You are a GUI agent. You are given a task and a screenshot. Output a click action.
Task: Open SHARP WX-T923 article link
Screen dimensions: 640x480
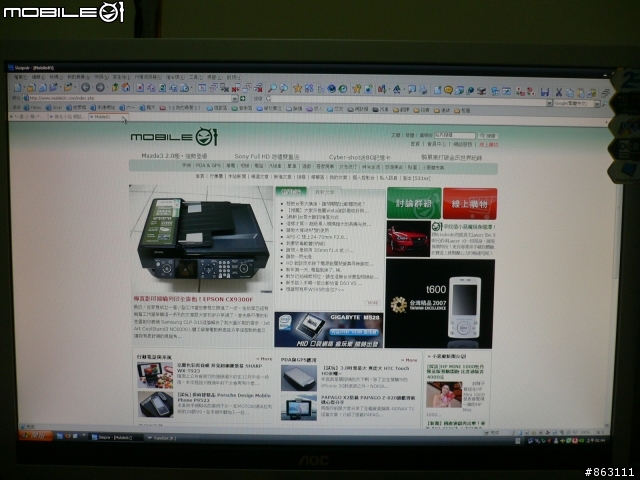219,368
